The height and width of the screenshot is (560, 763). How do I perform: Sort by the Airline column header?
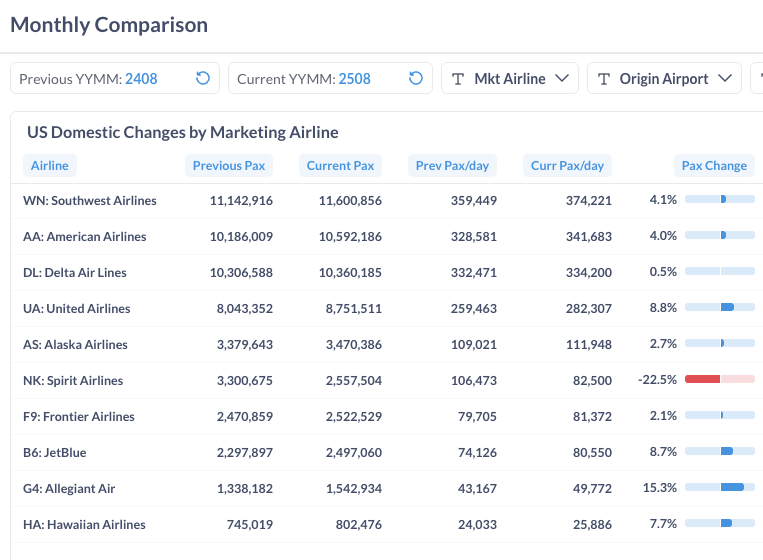(50, 165)
